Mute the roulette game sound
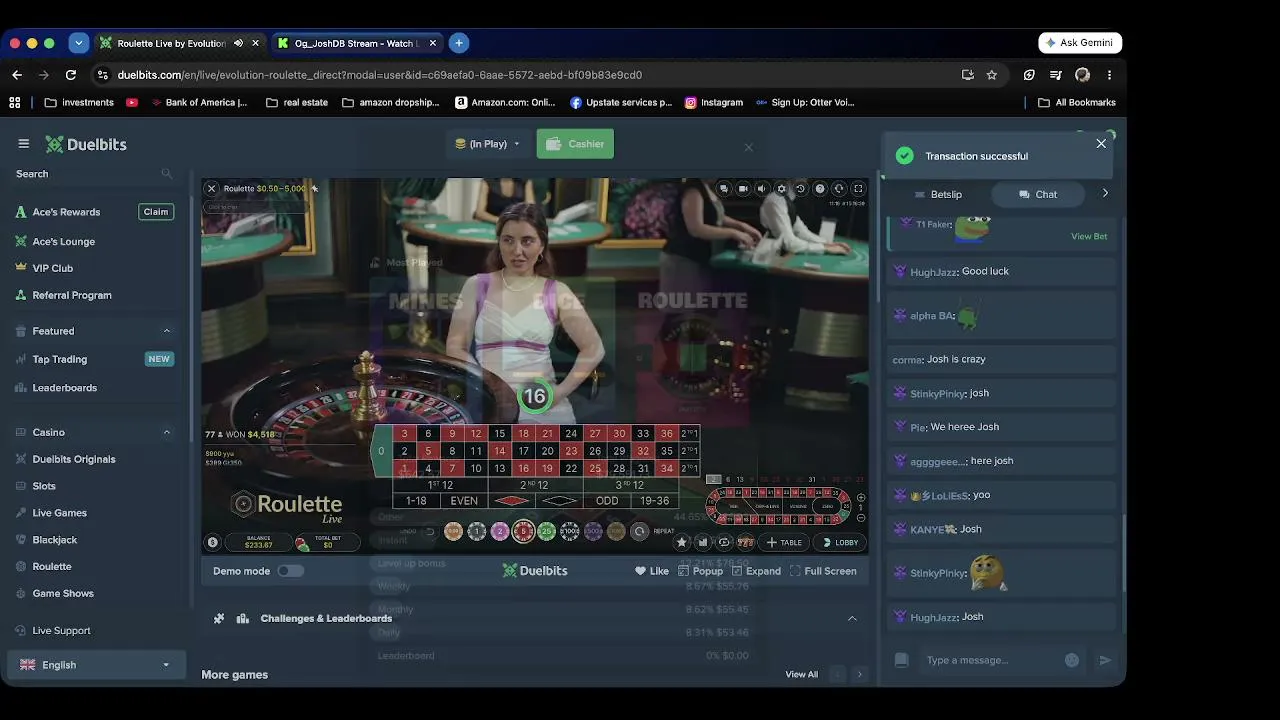 [762, 188]
